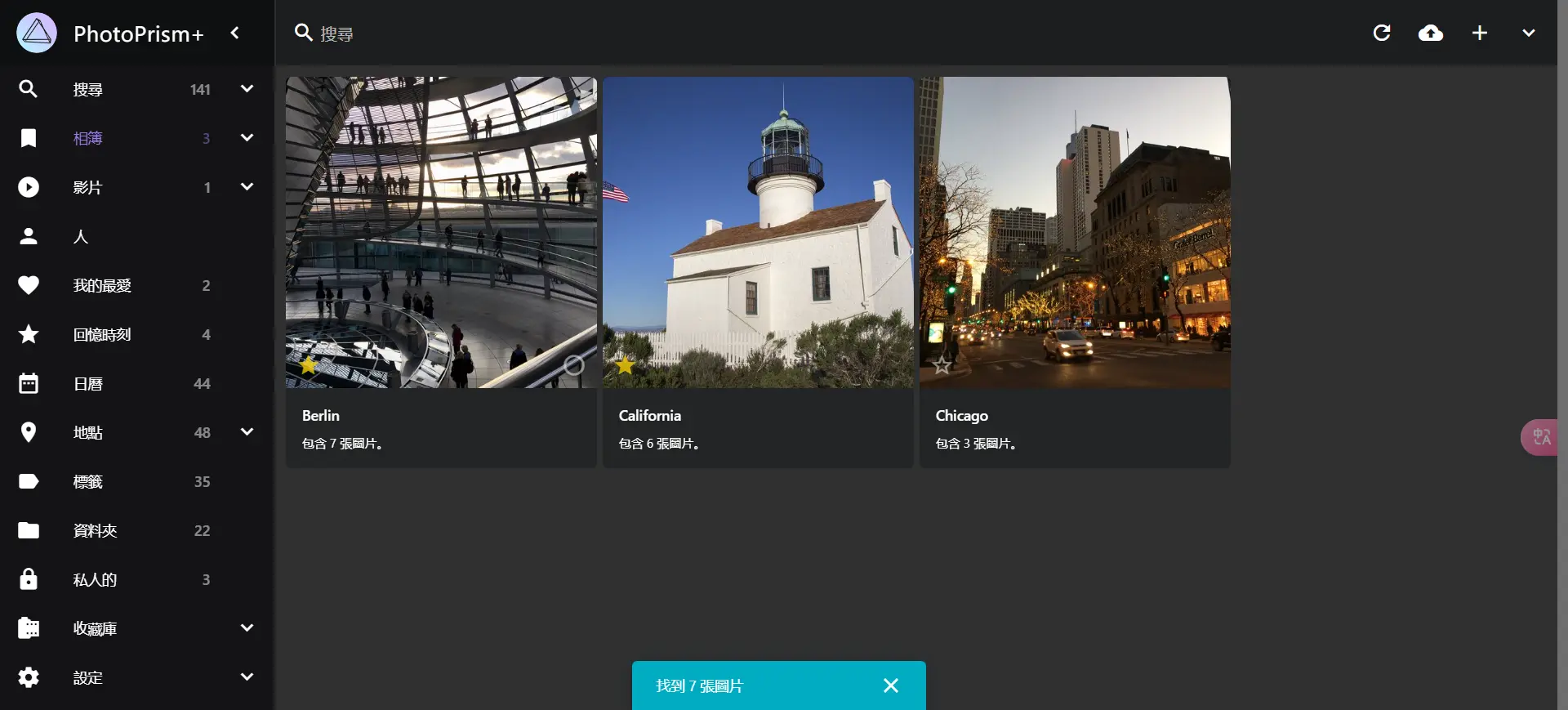Click the reload icon in top toolbar
1568x710 pixels.
(1382, 33)
